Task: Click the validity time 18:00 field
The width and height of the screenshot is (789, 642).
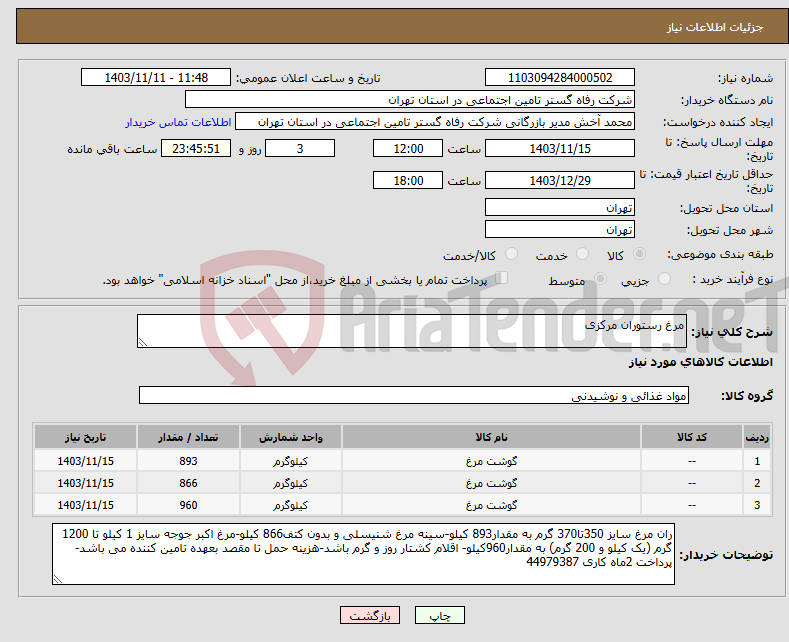Action: (x=408, y=180)
